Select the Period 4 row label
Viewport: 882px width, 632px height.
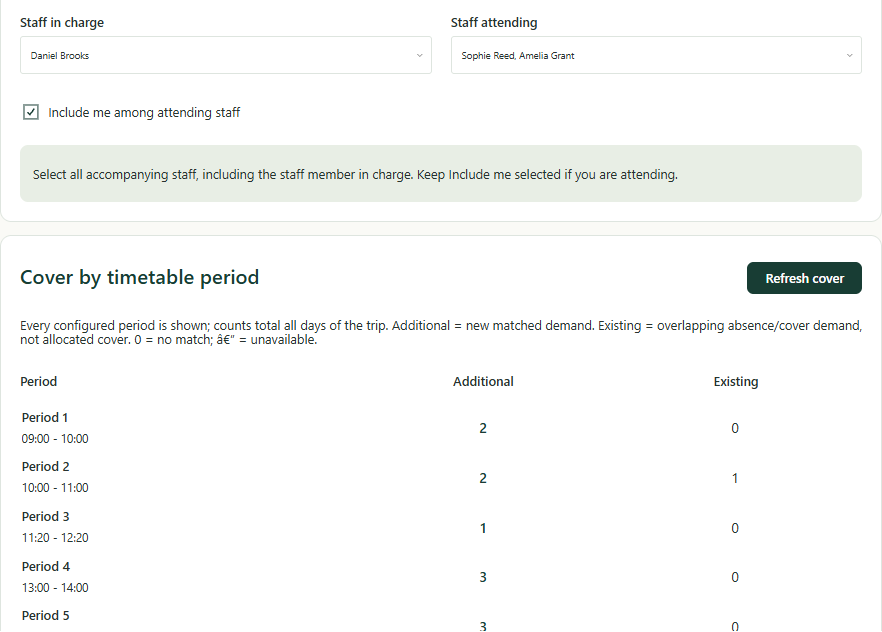pyautogui.click(x=46, y=566)
